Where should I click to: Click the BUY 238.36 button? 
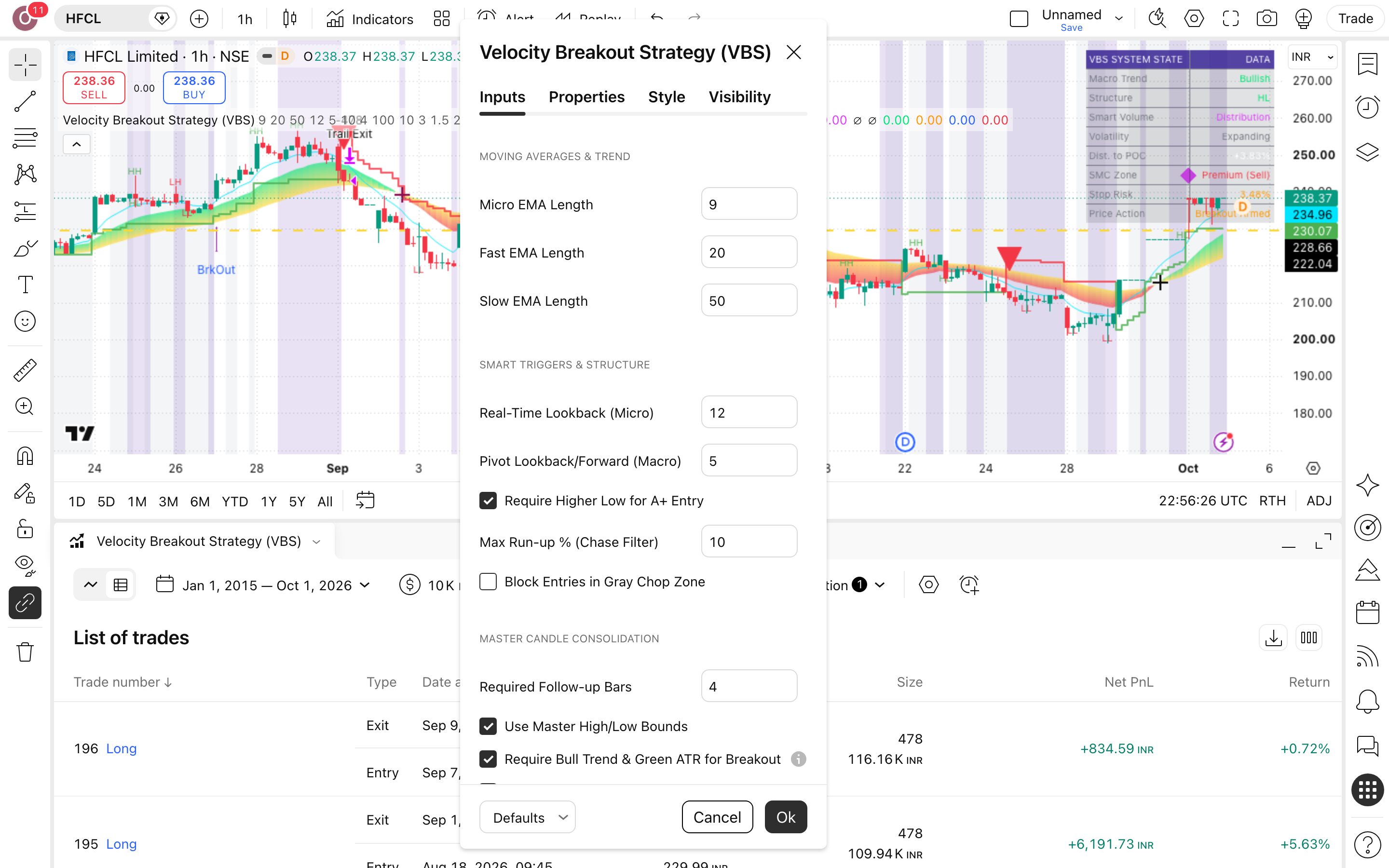(x=194, y=87)
